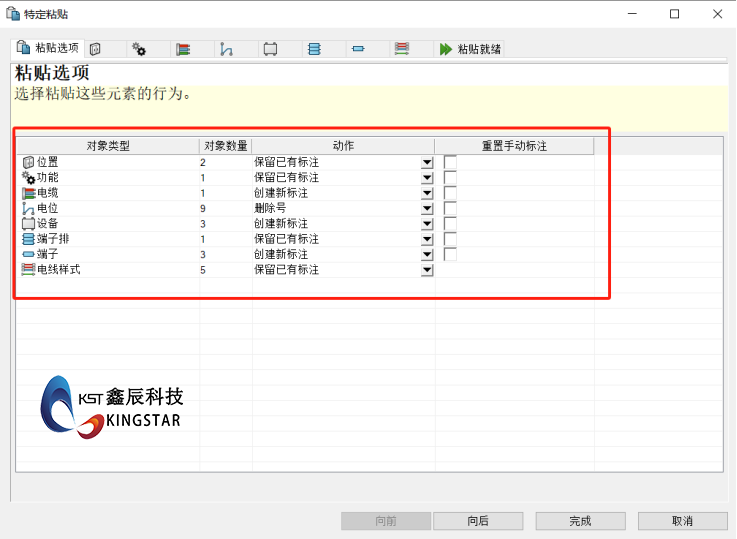This screenshot has width=737, height=539.
Task: Open the 动作 dropdown for 电线样式 row
Action: (x=427, y=270)
